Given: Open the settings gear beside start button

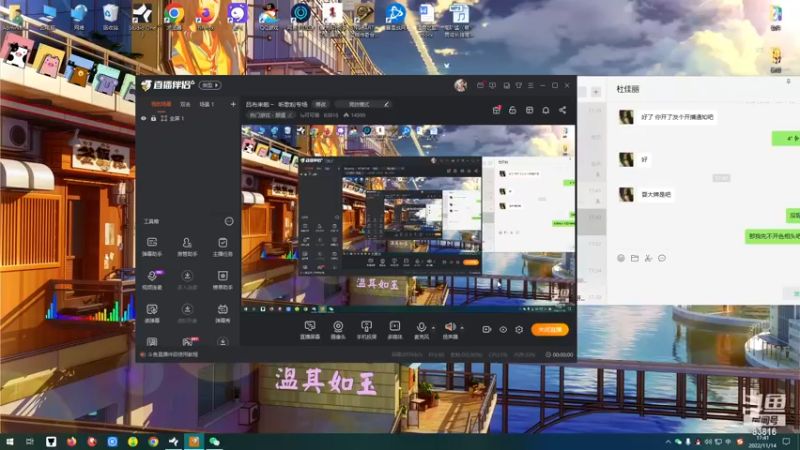Looking at the screenshot, I should coord(519,330).
